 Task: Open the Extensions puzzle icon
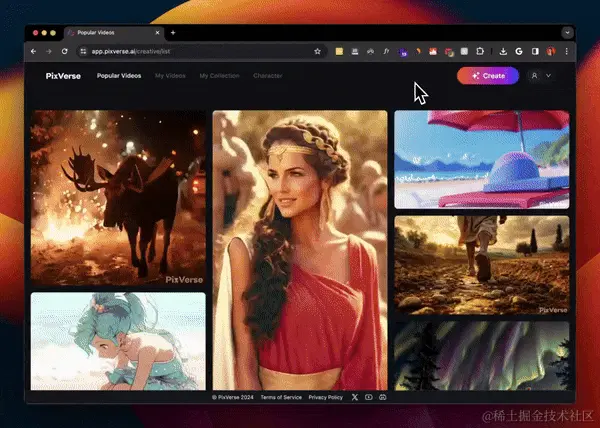[480, 51]
